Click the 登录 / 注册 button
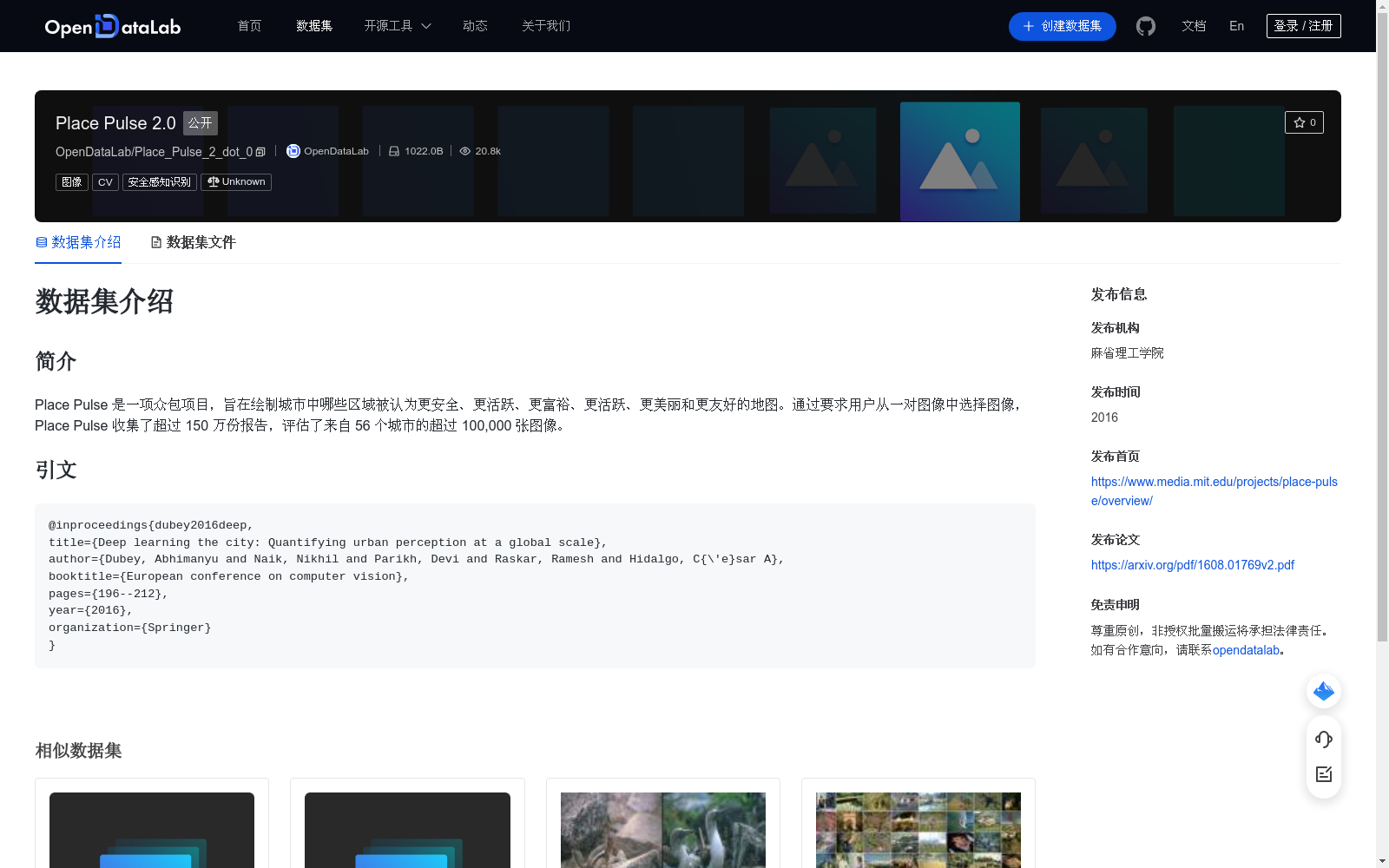The image size is (1389, 868). 1303,25
